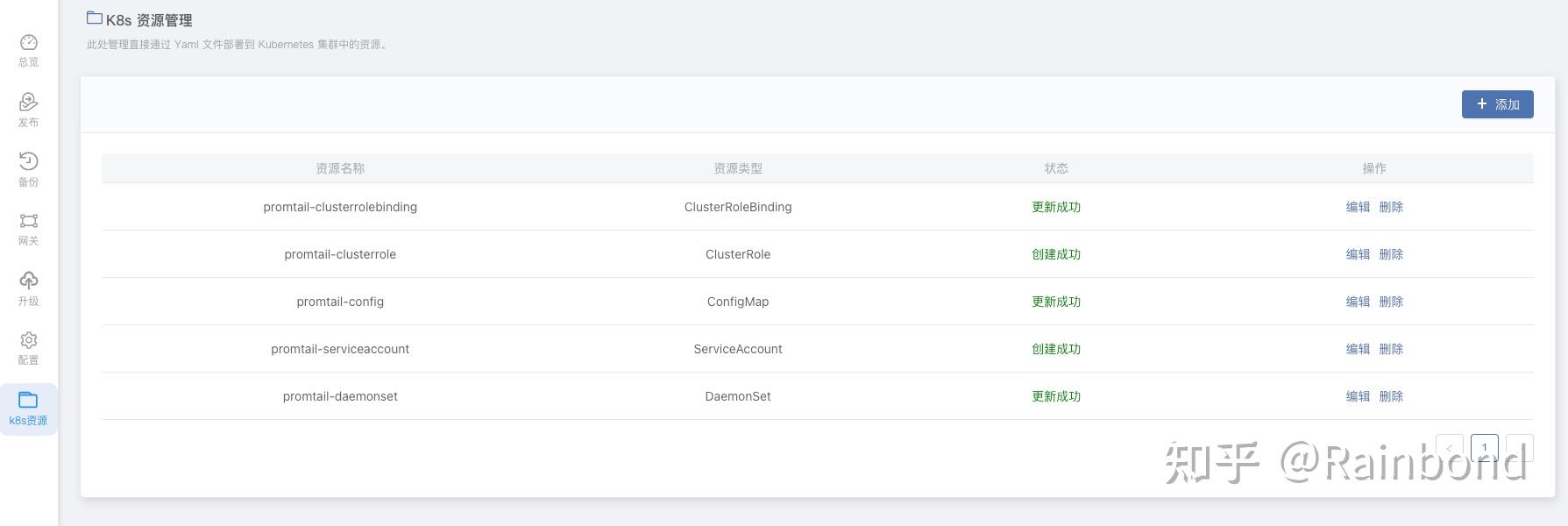Go to pagination page 1

pos(1484,448)
